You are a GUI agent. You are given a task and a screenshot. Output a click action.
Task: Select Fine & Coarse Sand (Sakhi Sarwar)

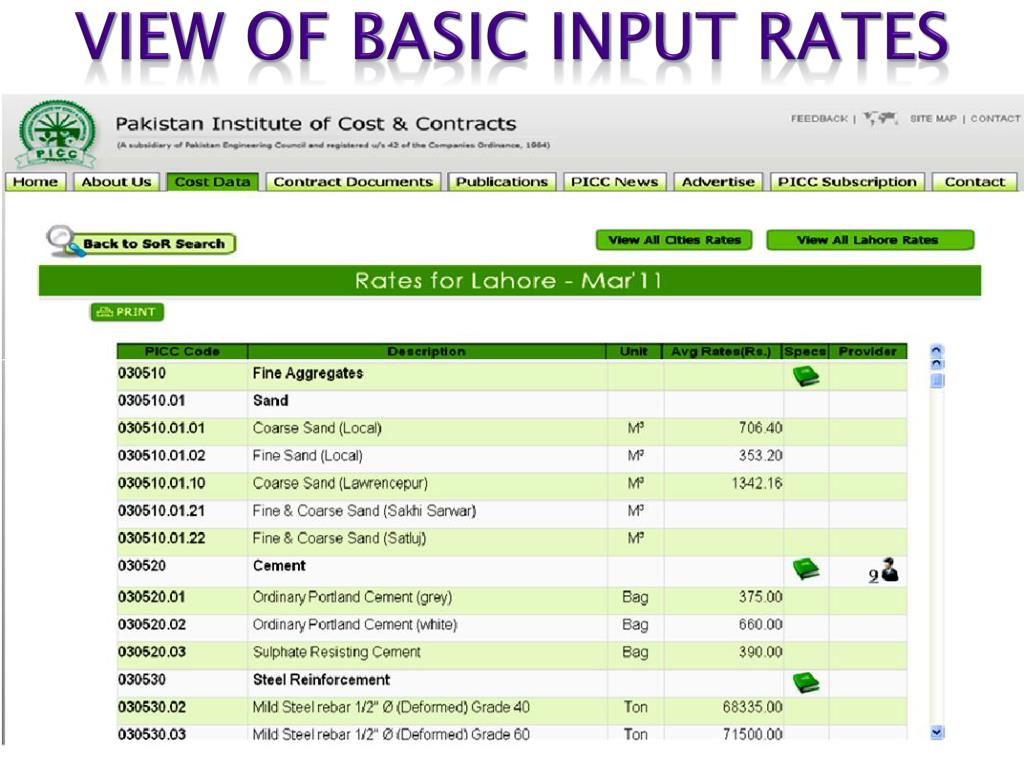(x=364, y=511)
